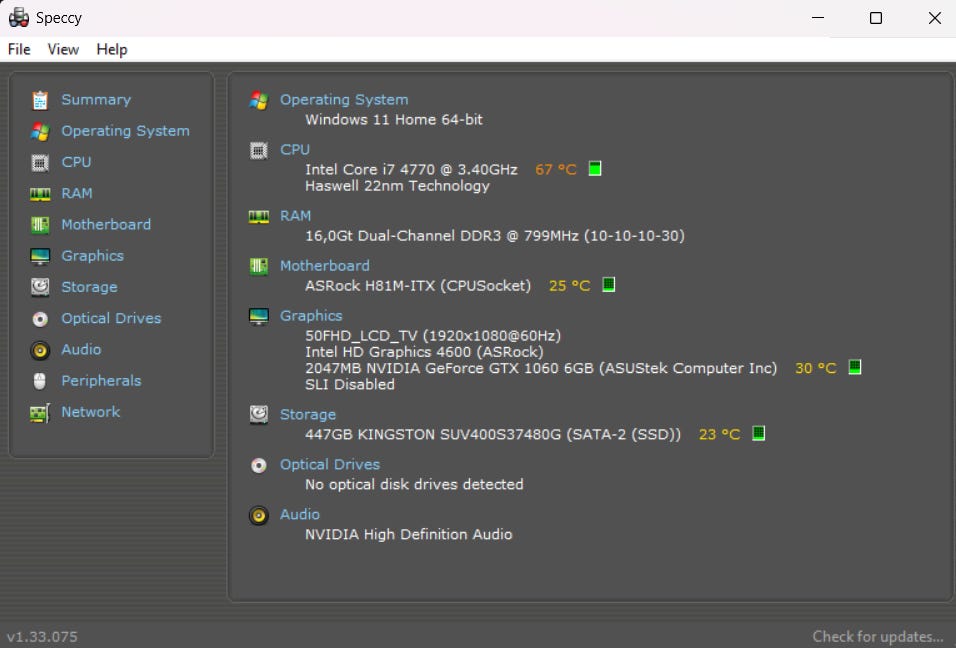This screenshot has height=648, width=956.
Task: Open Graphics section from sidebar
Action: point(92,256)
